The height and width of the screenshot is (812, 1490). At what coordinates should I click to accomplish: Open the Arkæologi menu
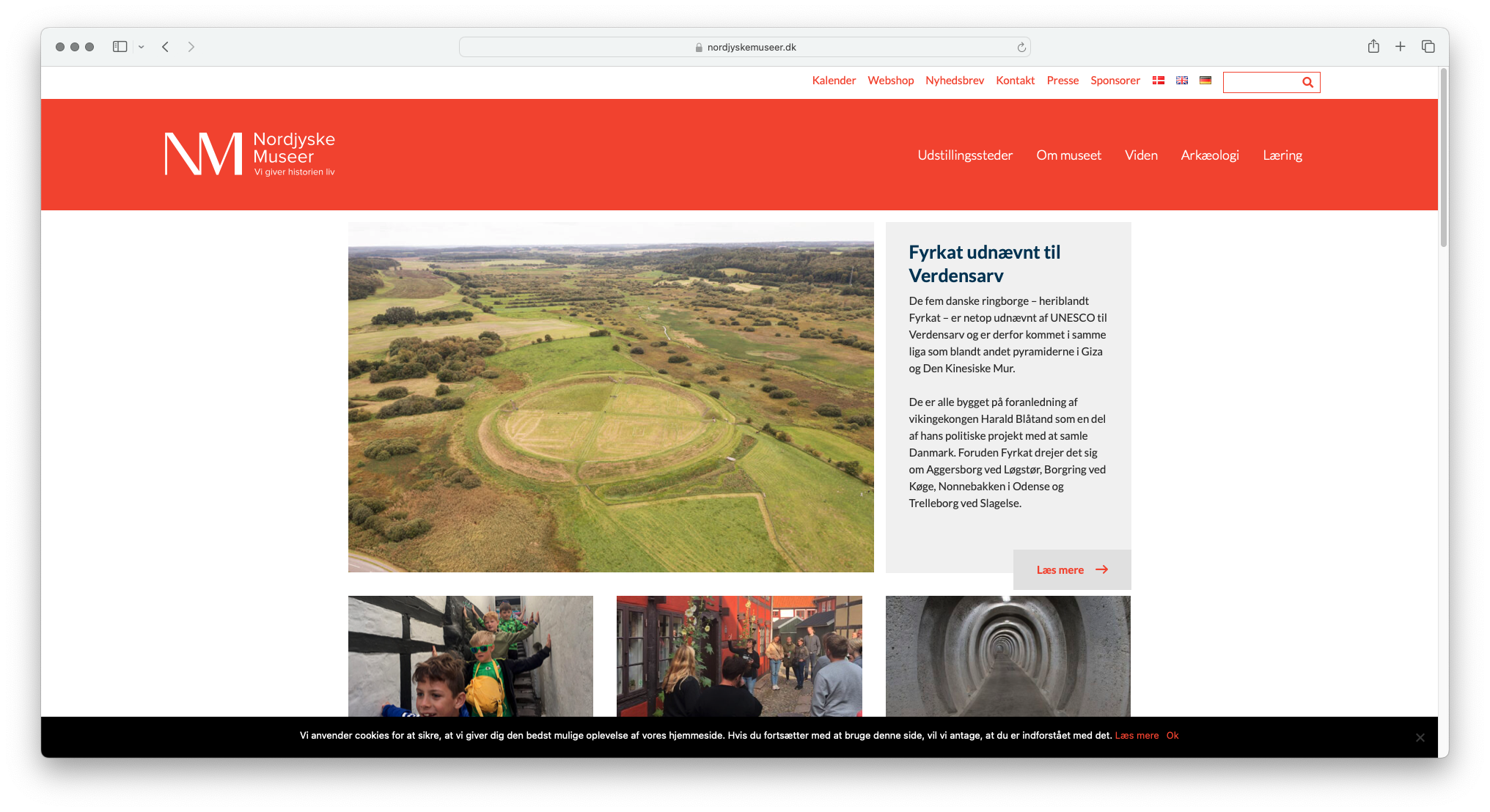tap(1210, 155)
